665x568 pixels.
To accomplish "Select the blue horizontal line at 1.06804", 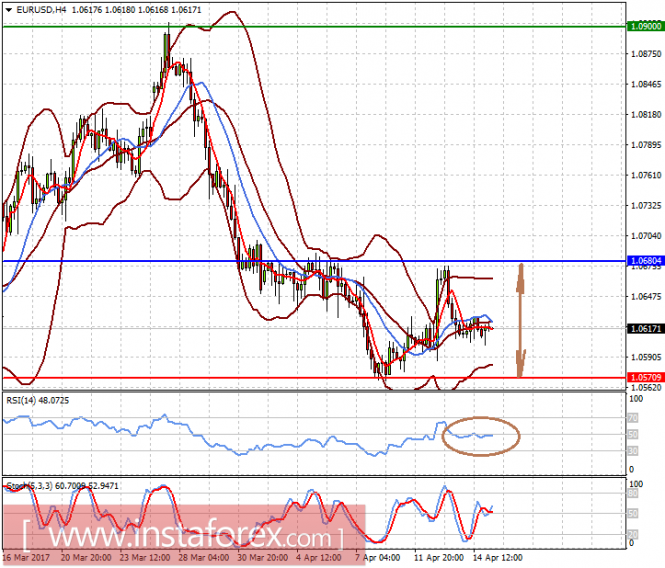I will [314, 261].
